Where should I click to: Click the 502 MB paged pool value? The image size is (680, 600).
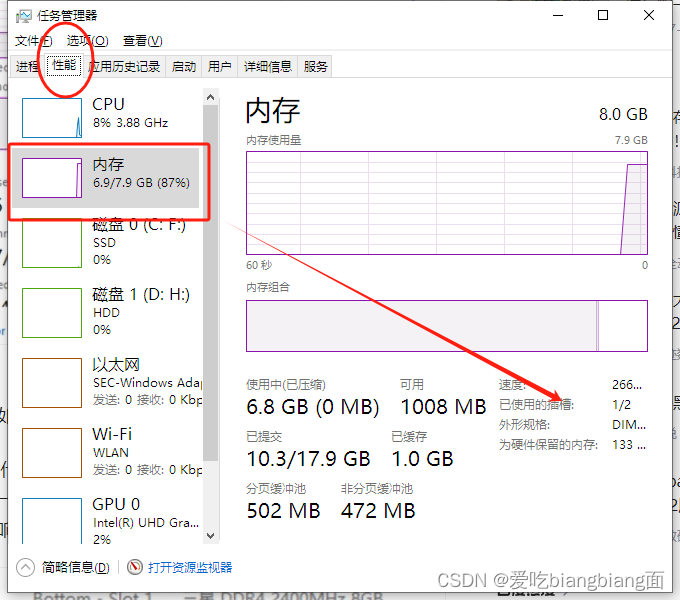tap(283, 511)
